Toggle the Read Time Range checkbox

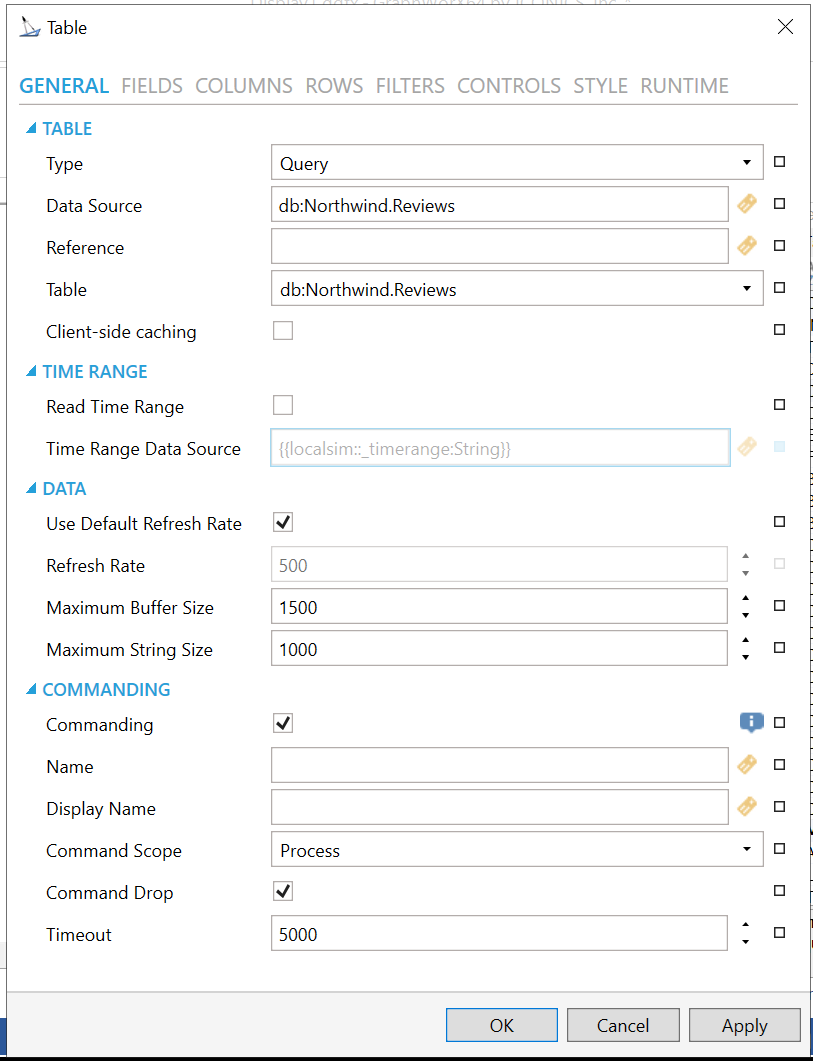point(283,405)
